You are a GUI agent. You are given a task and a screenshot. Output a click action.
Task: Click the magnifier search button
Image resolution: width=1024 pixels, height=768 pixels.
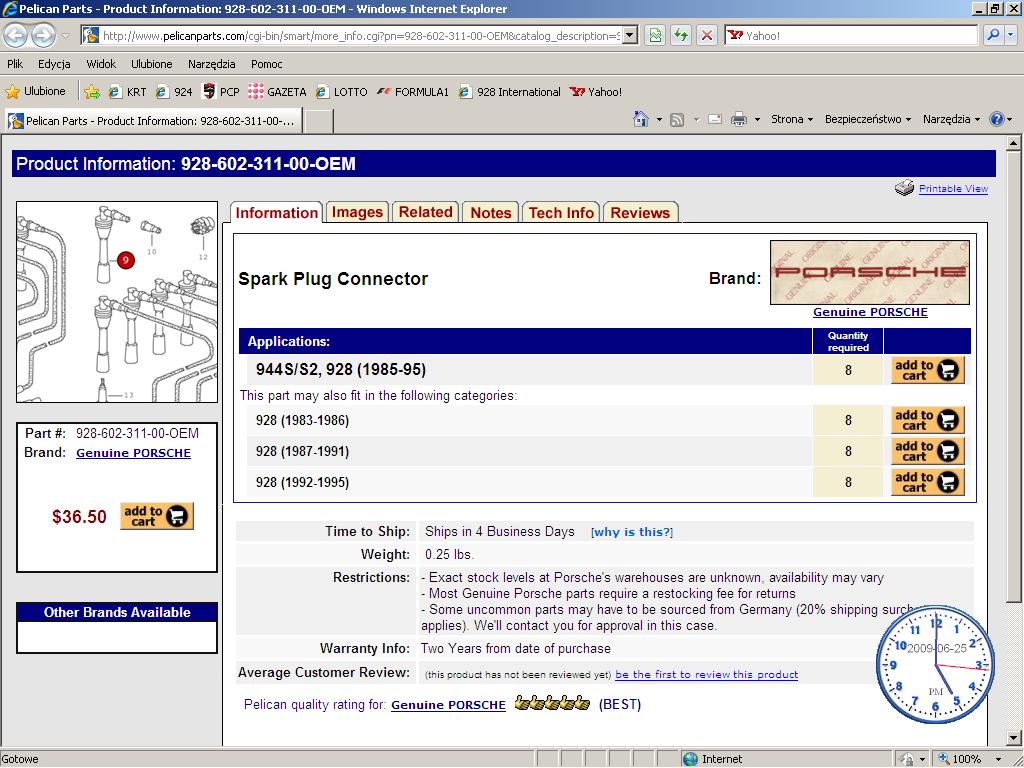tap(993, 35)
